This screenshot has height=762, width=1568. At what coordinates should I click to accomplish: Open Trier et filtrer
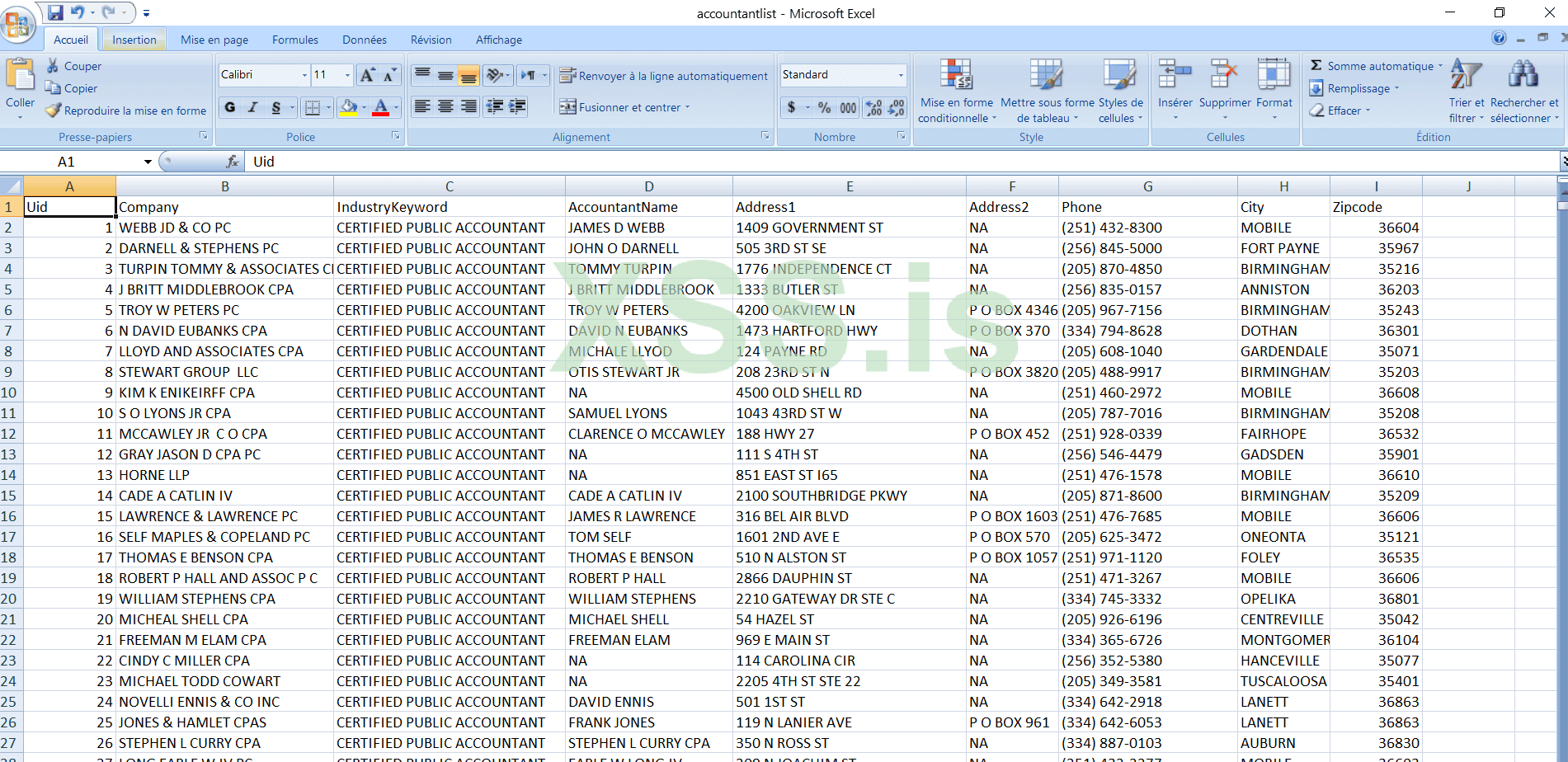1467,91
